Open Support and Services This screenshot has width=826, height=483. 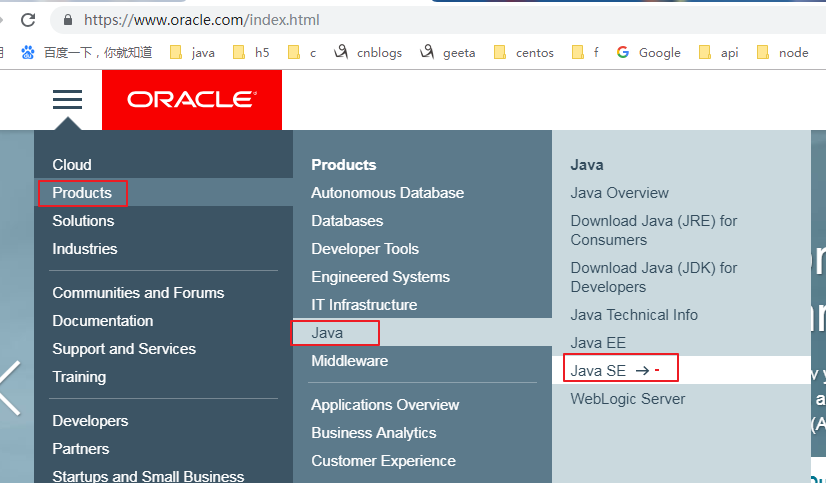click(124, 349)
